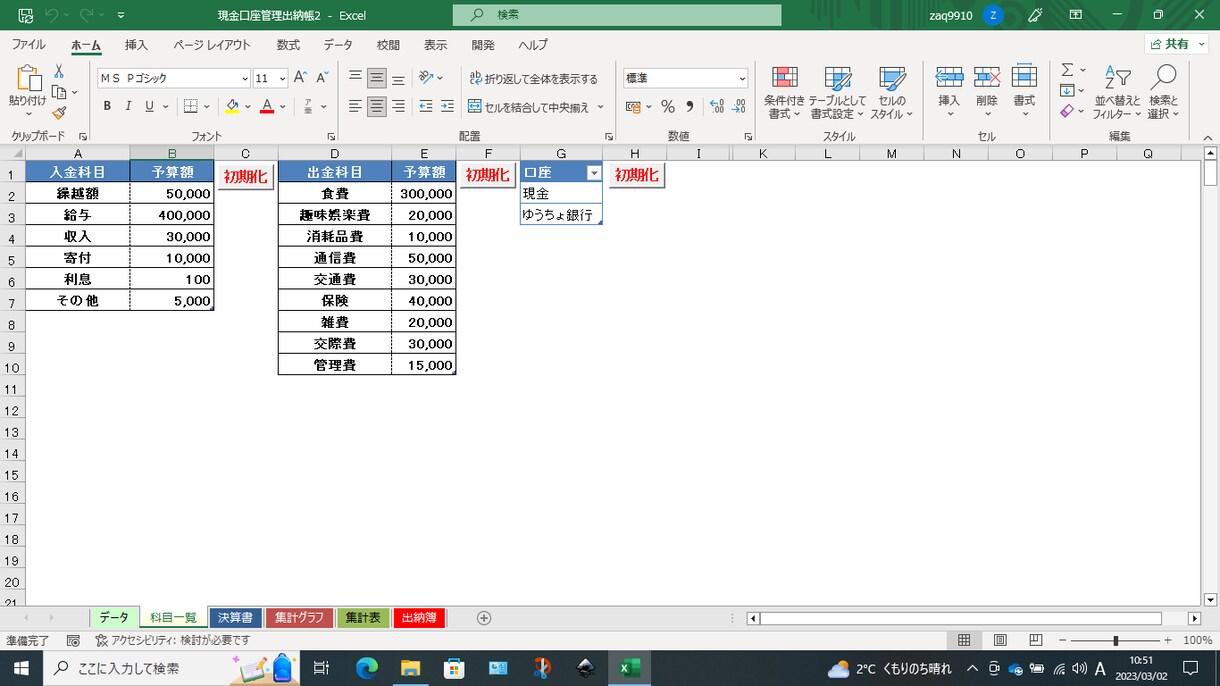Apply borders with the border icon

pos(191,106)
